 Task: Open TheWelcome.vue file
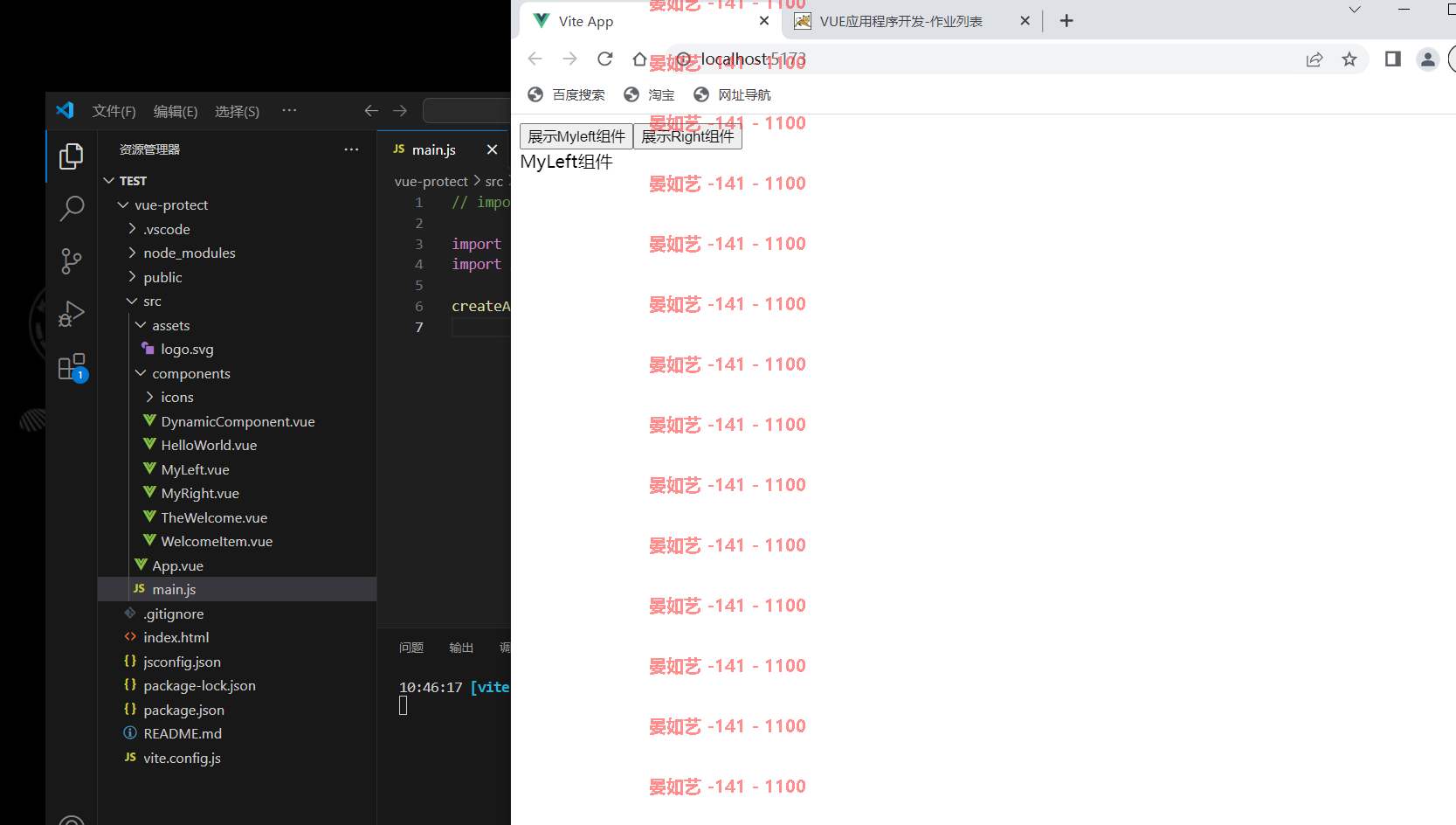237,517
